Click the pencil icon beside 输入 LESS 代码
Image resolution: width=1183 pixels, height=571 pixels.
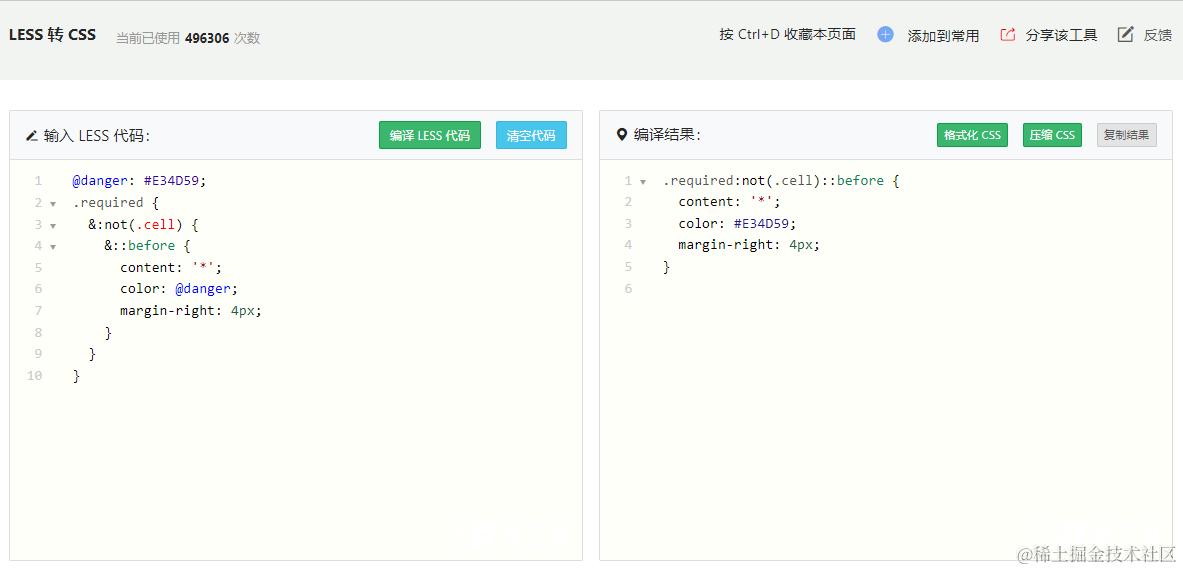pyautogui.click(x=32, y=136)
